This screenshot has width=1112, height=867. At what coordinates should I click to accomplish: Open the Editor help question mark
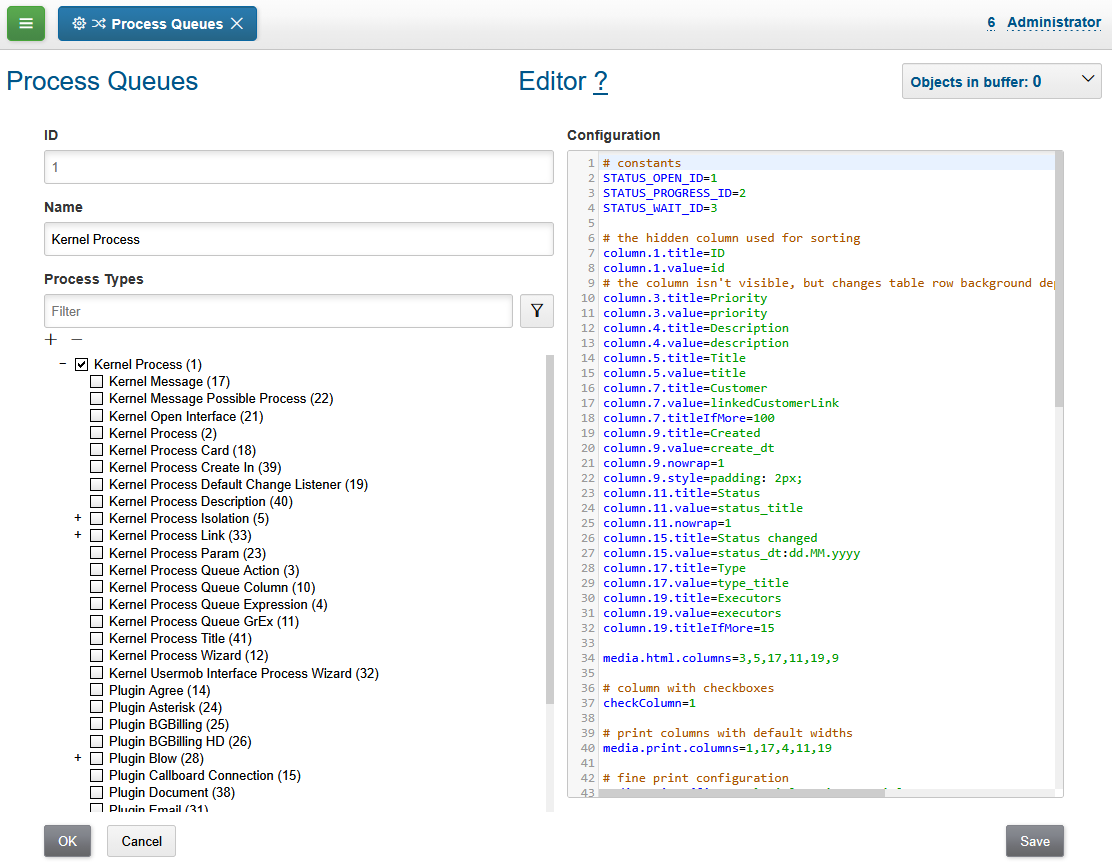(x=600, y=81)
